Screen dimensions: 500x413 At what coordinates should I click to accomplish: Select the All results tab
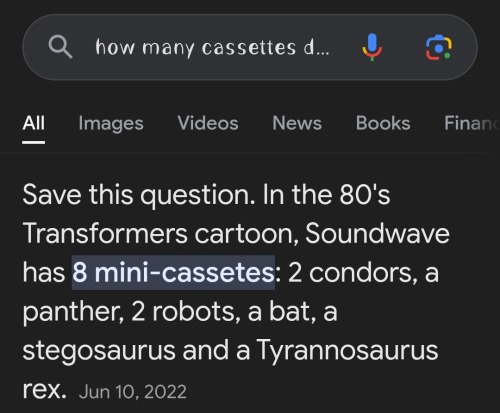click(34, 123)
